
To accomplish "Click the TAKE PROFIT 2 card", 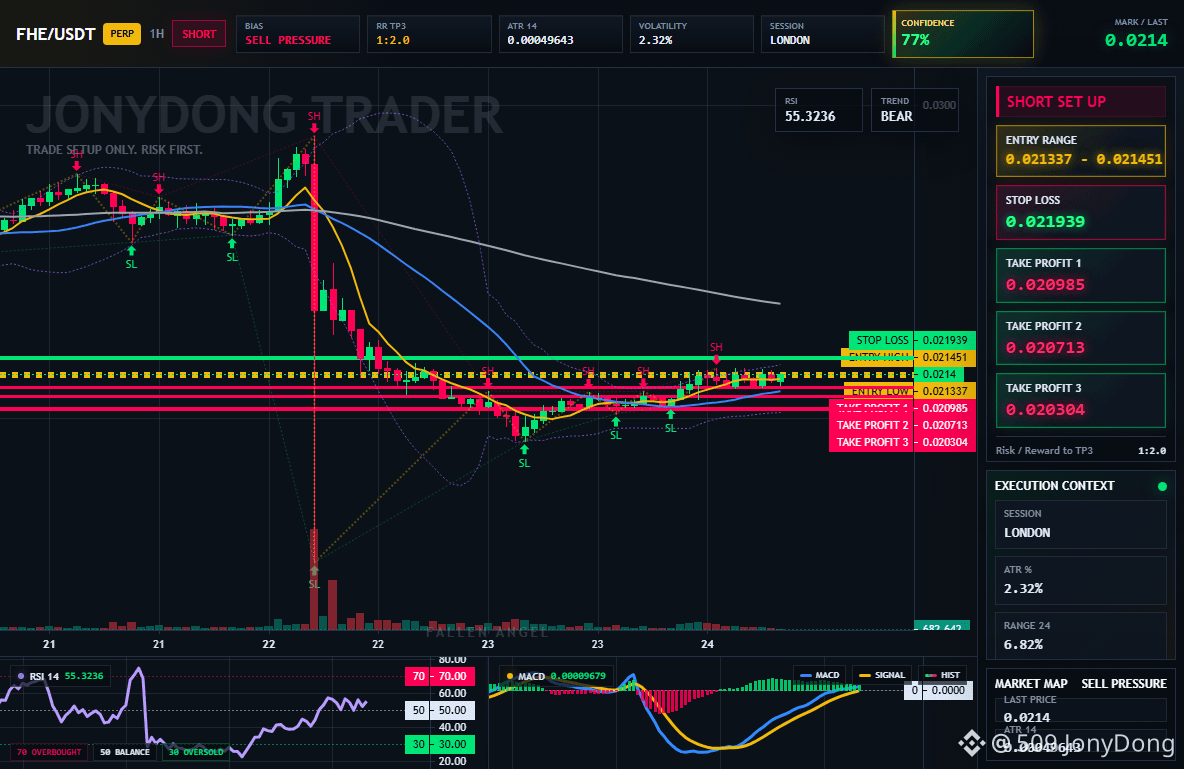I will point(1081,338).
